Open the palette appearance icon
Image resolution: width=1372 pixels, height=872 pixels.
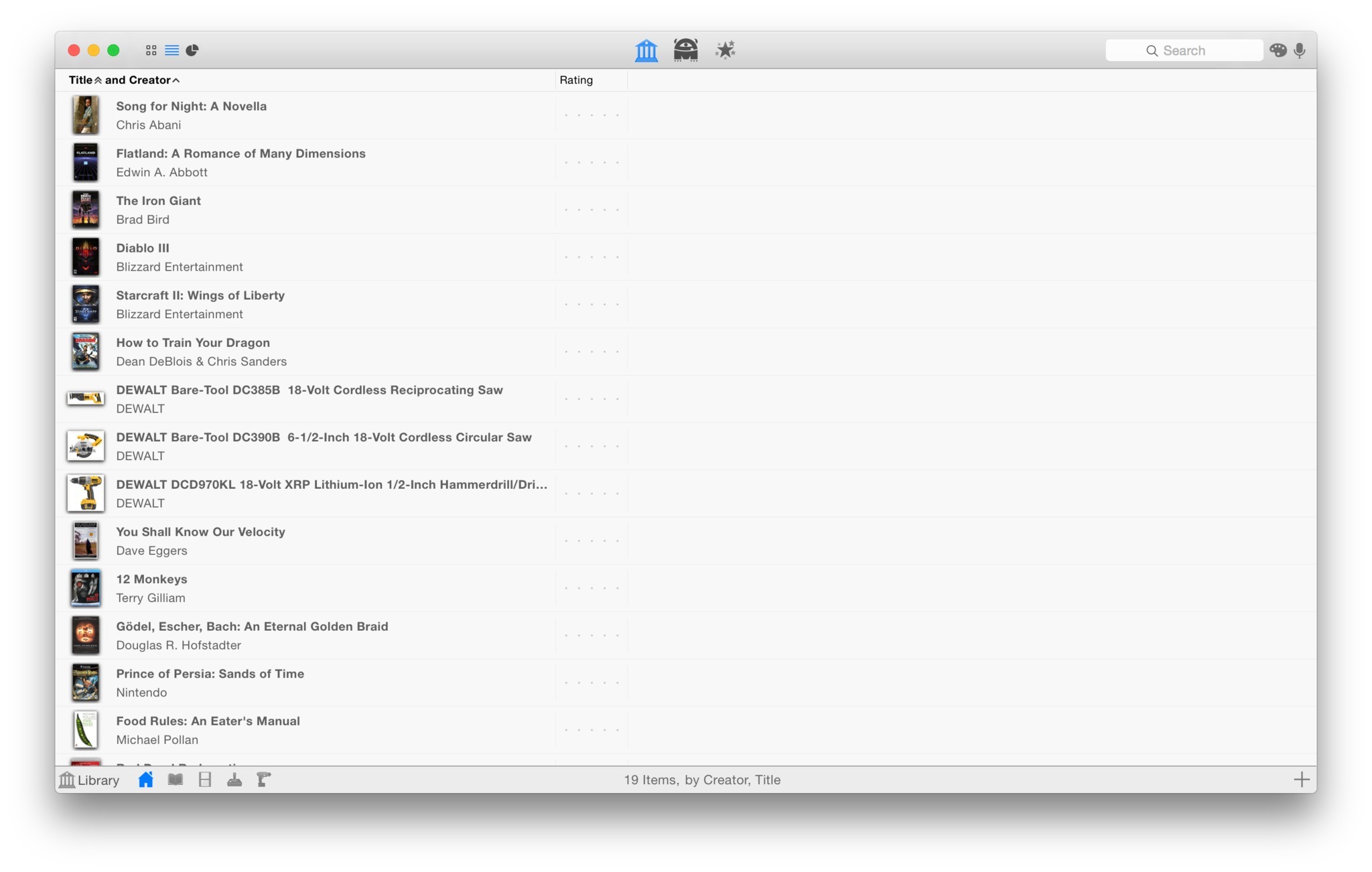(1278, 50)
